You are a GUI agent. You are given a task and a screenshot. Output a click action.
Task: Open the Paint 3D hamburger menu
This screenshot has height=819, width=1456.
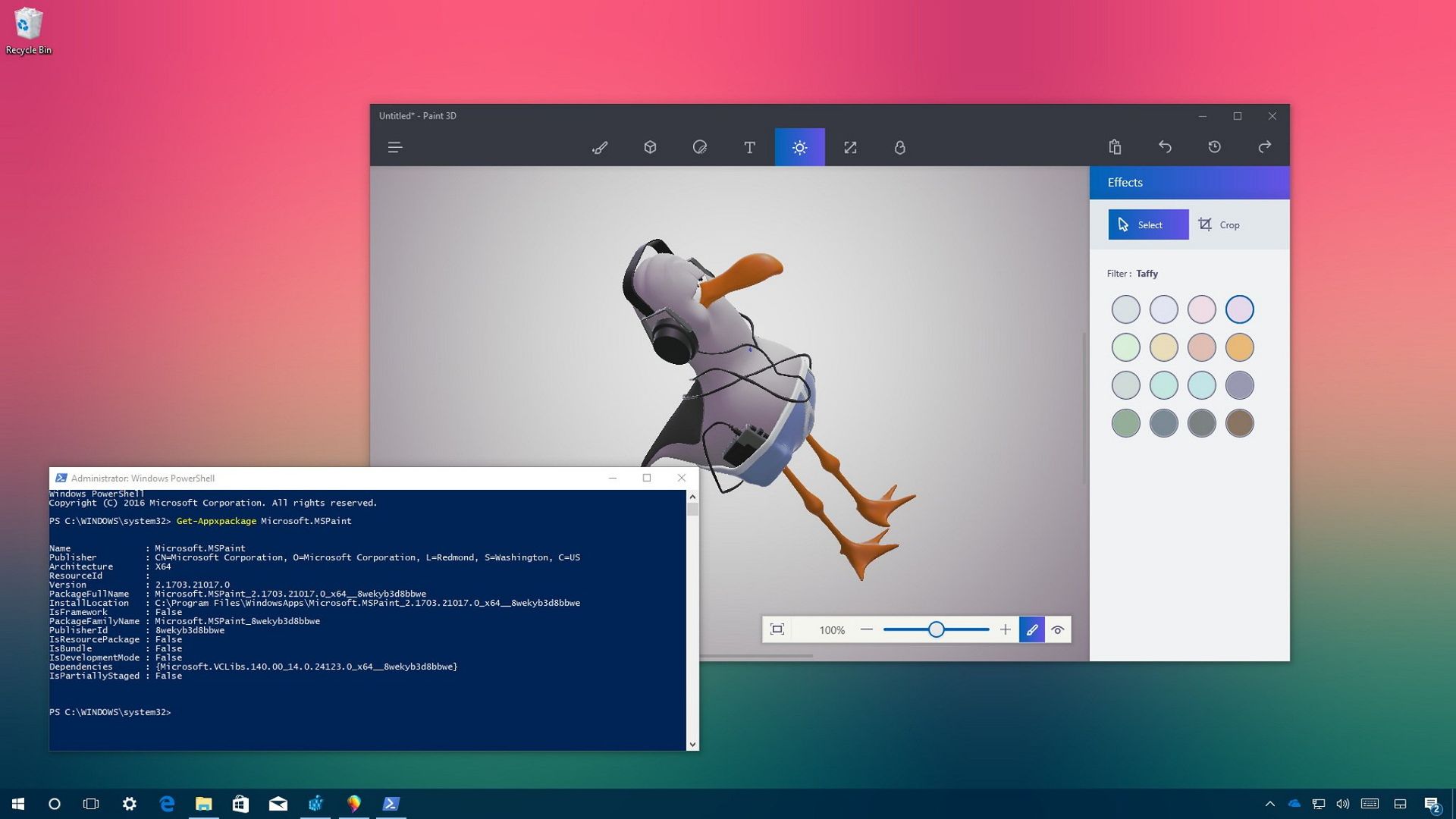395,147
